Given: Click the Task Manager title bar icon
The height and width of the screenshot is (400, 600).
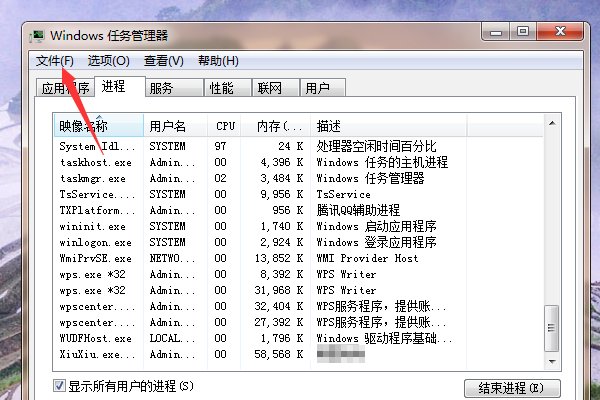Looking at the screenshot, I should pos(37,36).
